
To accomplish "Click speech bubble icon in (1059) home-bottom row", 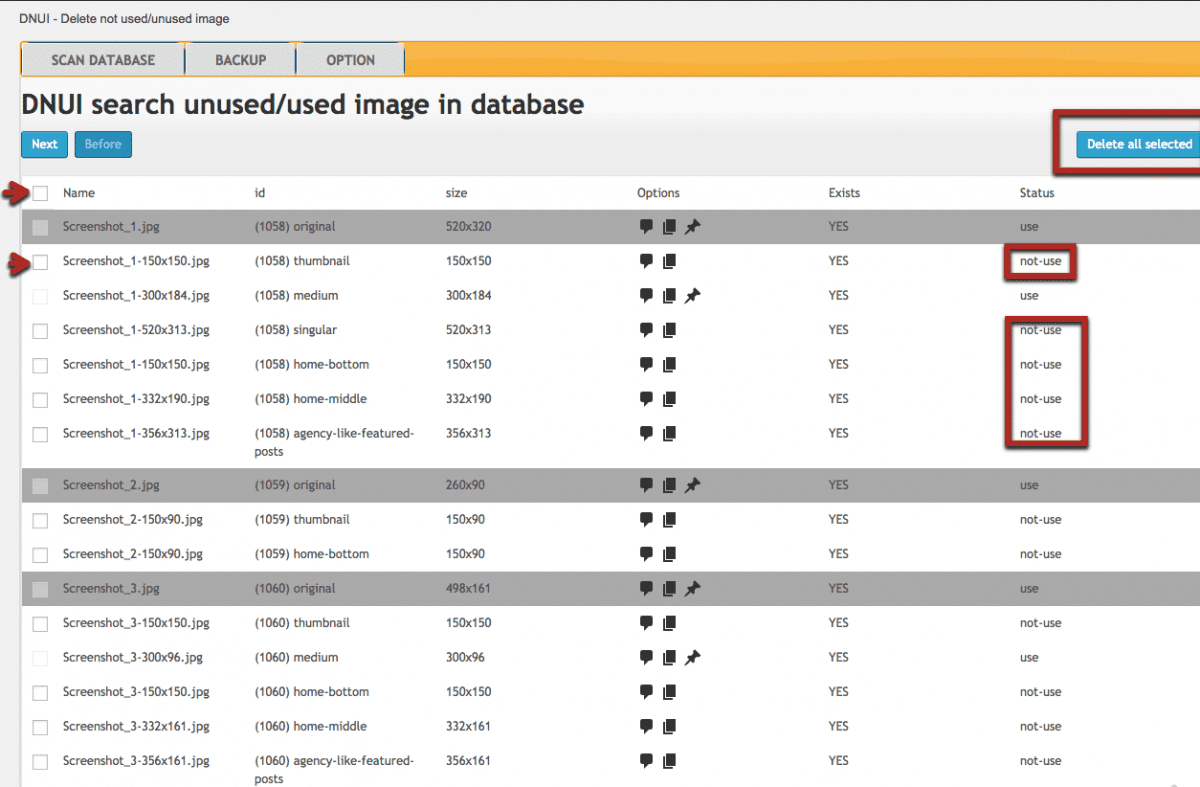I will (x=646, y=555).
